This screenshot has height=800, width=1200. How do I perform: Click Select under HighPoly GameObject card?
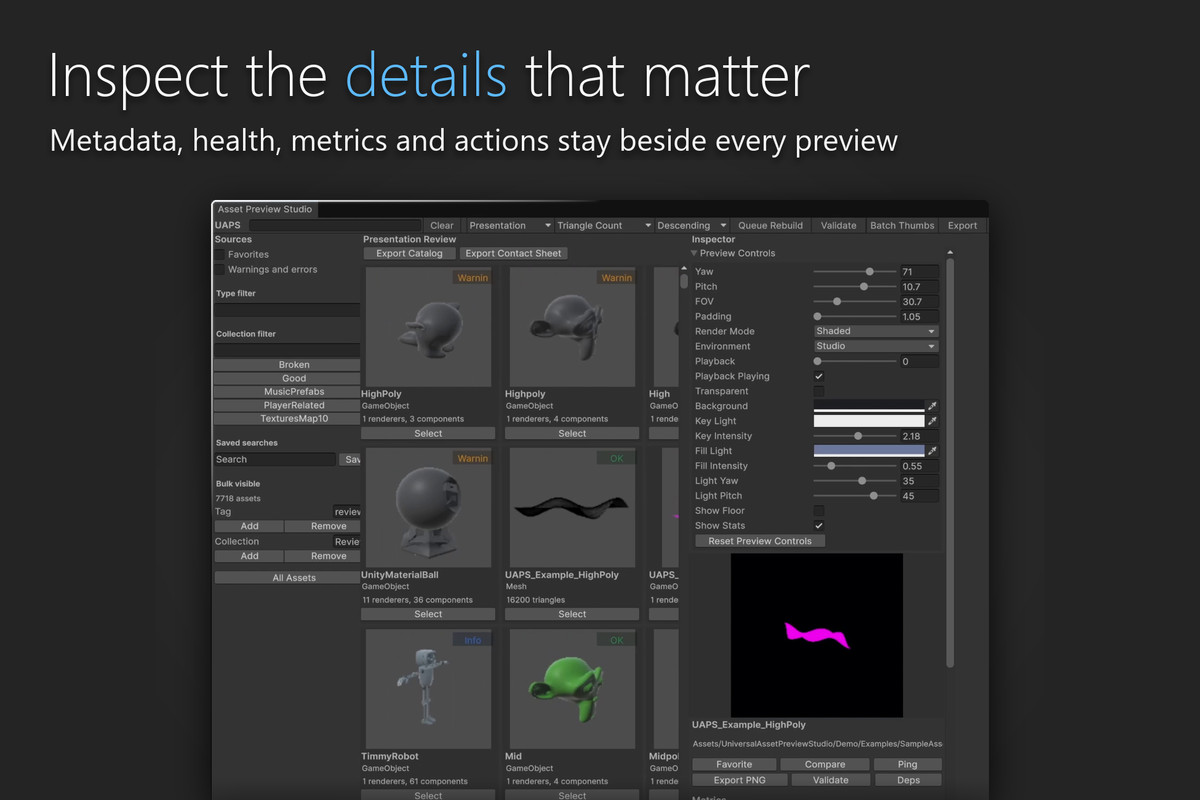(x=428, y=434)
